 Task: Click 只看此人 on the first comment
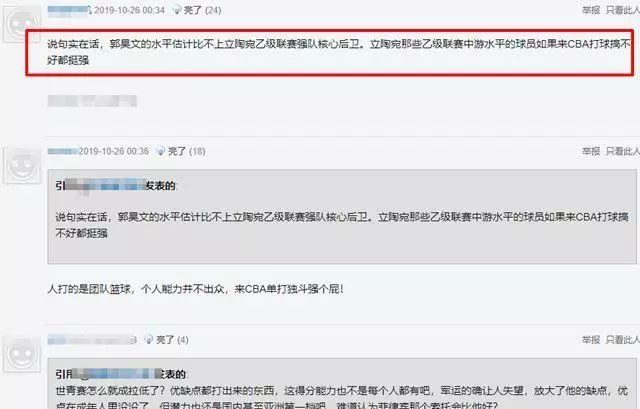point(622,10)
